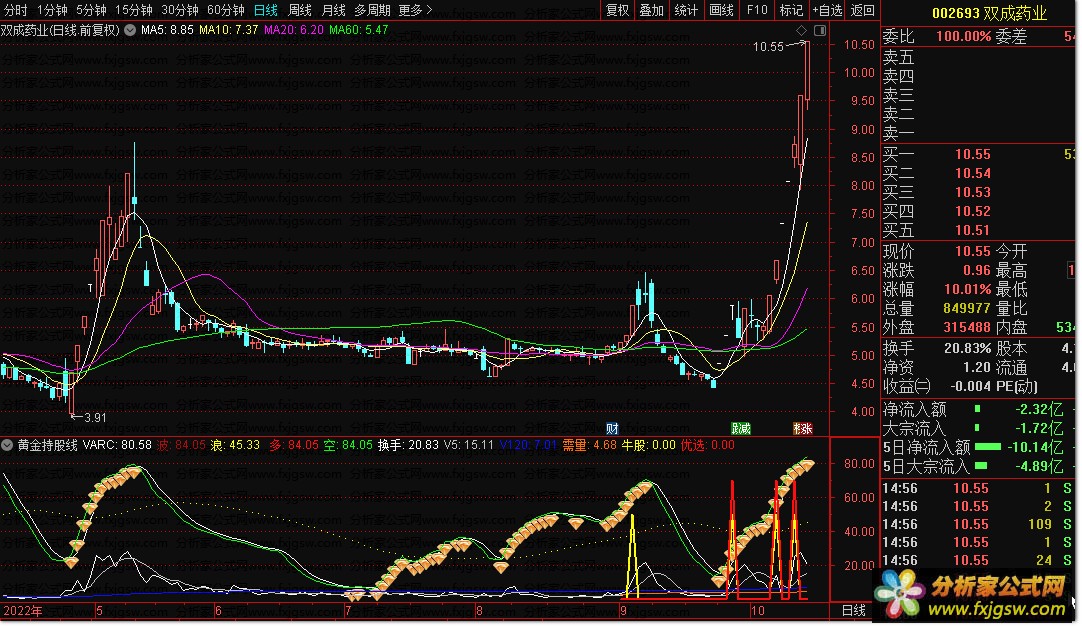Click the 复权 price adjustment button
The width and height of the screenshot is (1082, 626).
(x=618, y=10)
